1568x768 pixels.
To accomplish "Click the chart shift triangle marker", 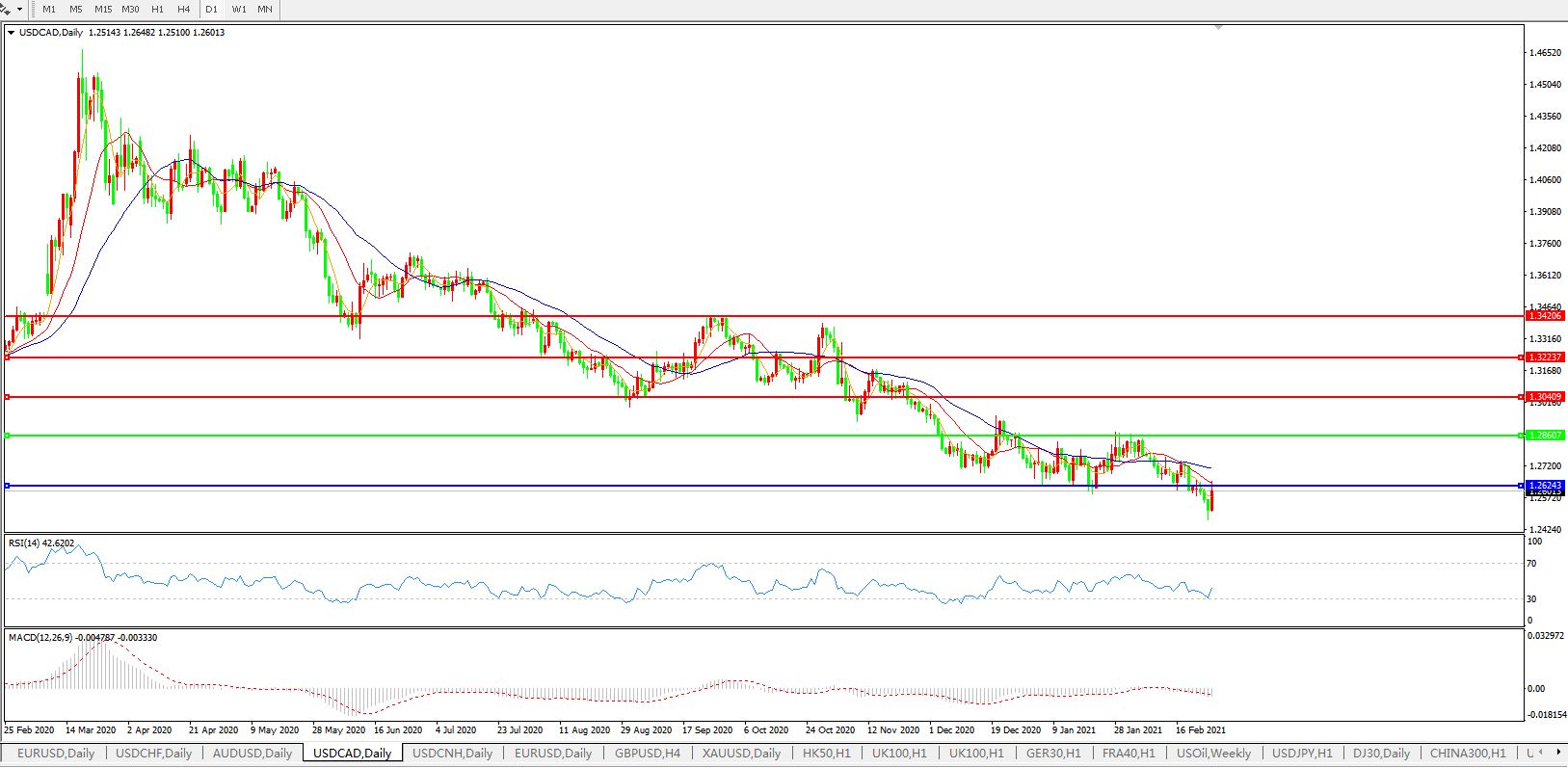I will pos(1218,28).
